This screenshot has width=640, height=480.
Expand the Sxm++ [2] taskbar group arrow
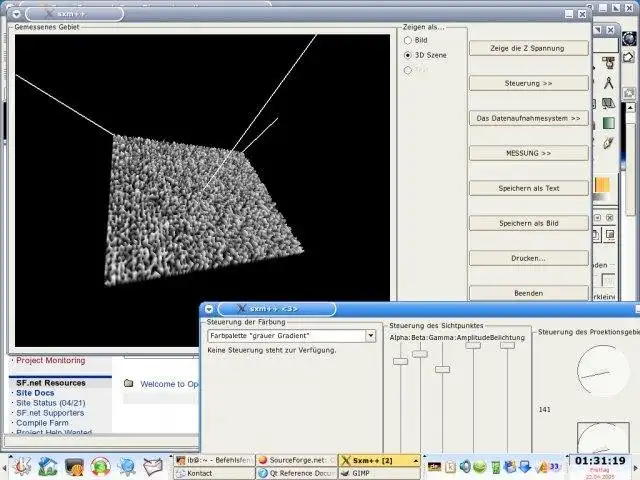416,460
